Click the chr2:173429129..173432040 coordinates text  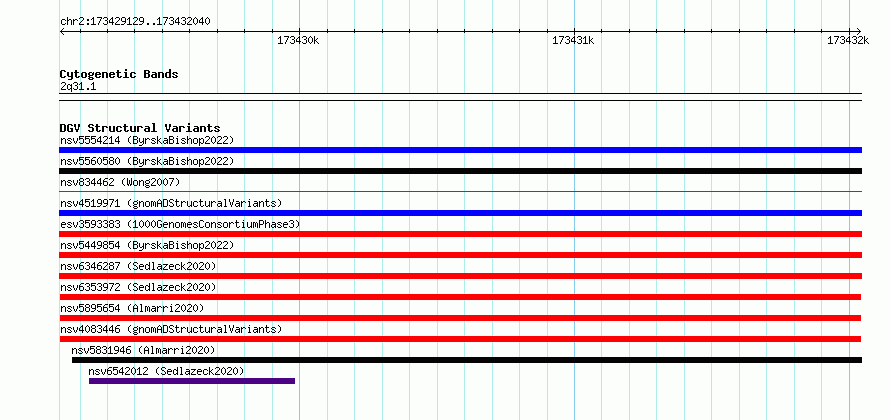tap(135, 22)
